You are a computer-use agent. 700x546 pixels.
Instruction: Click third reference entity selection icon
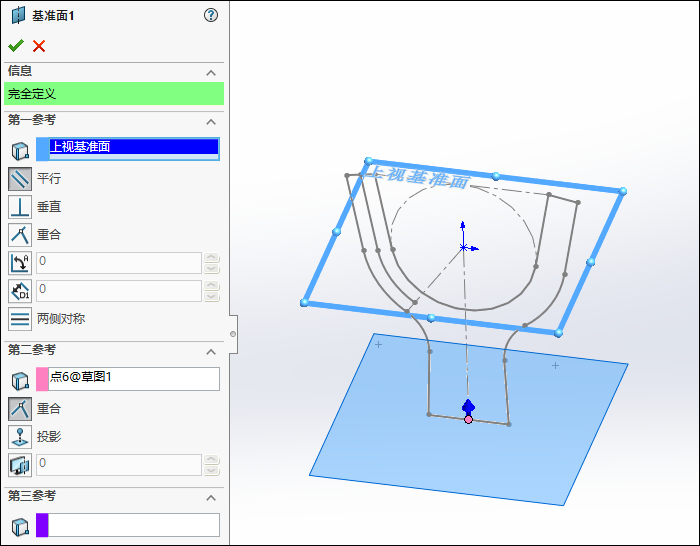(20, 527)
